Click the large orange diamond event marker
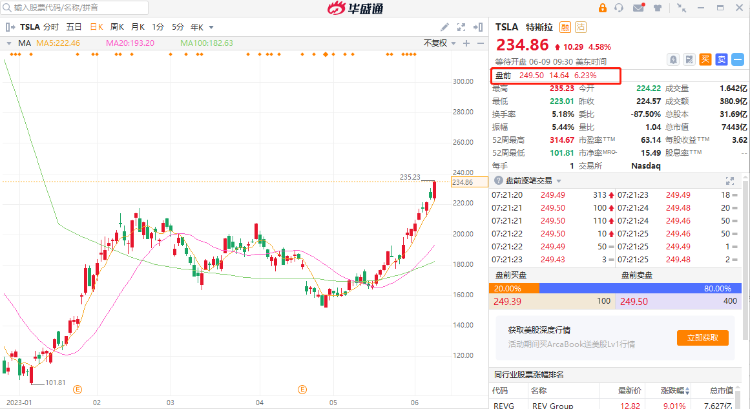 pyautogui.click(x=325, y=55)
